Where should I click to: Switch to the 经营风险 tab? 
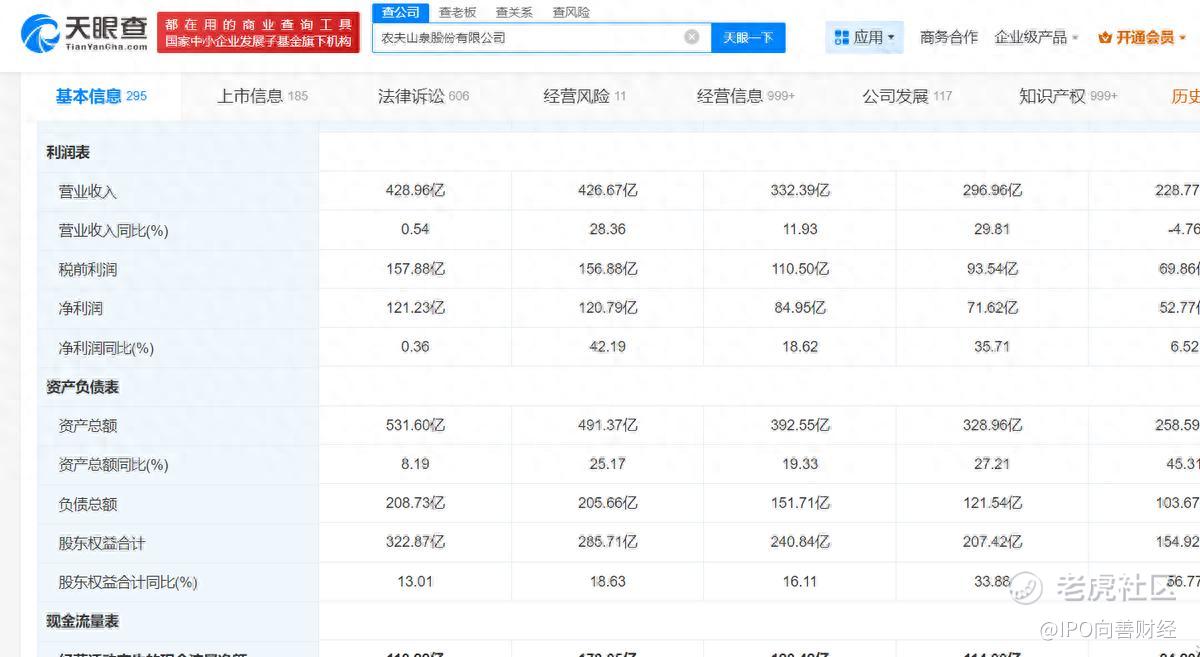pyautogui.click(x=585, y=96)
